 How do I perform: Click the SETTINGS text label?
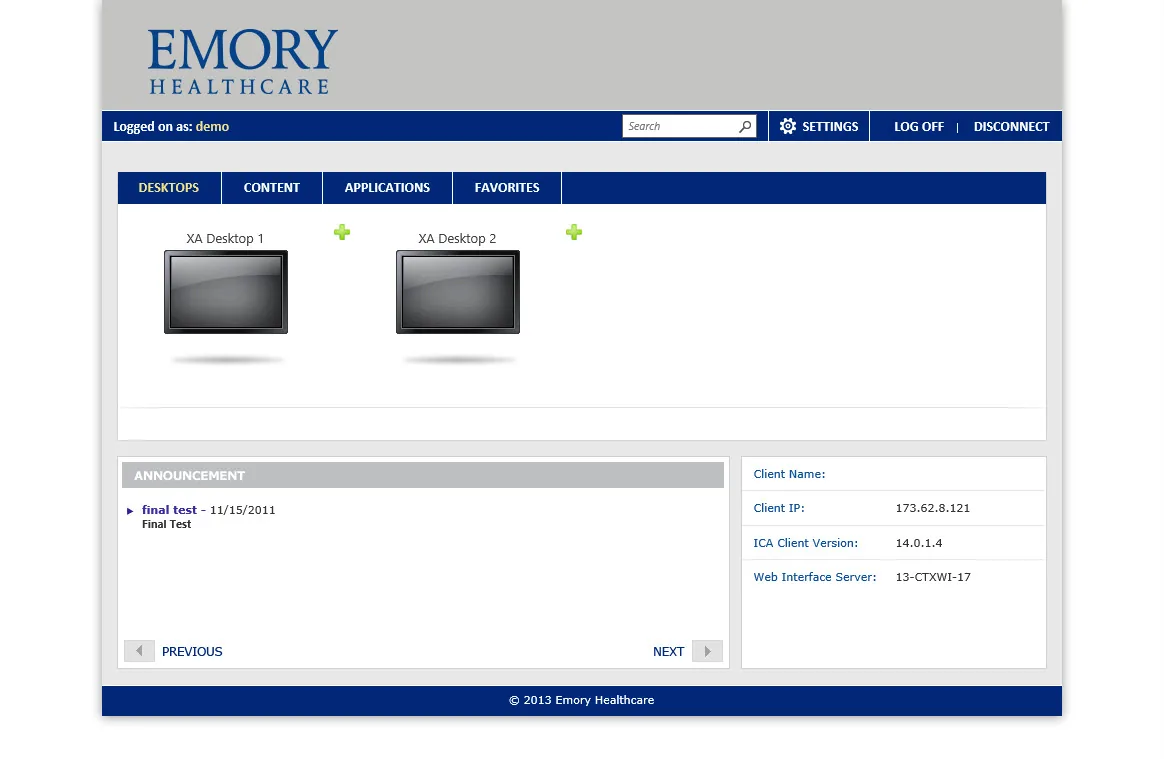(x=830, y=127)
